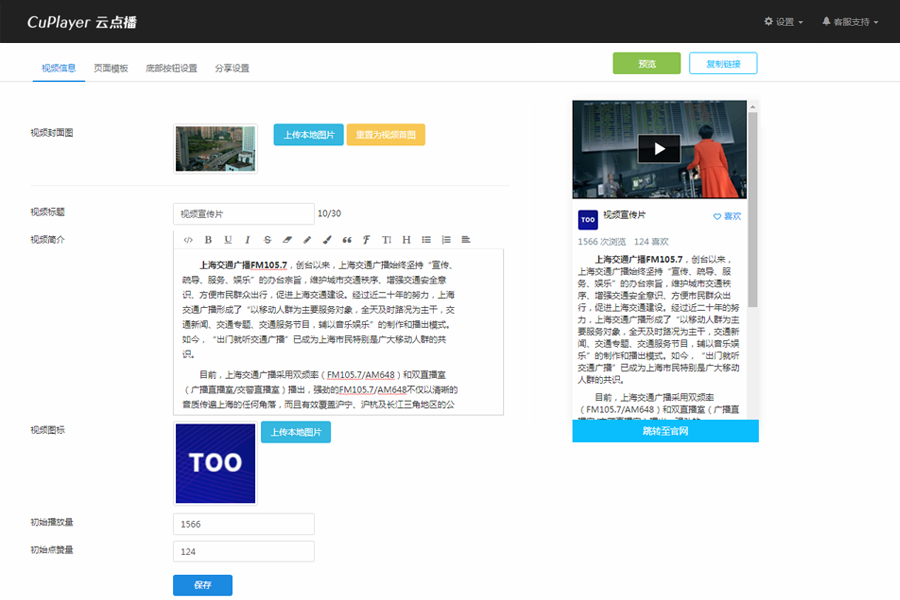
Task: Open the 设置 dropdown menu
Action: tap(783, 21)
